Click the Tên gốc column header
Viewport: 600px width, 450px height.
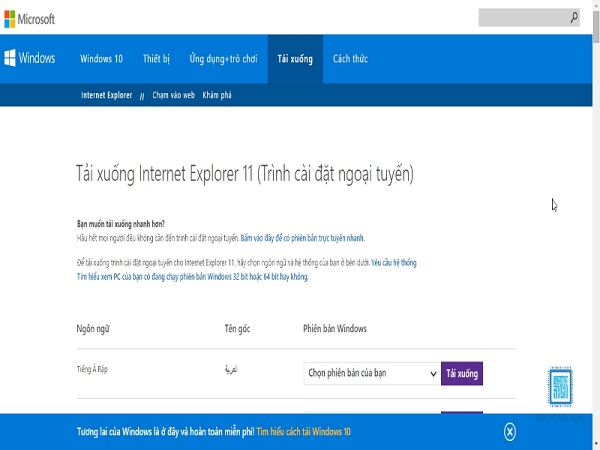point(237,329)
